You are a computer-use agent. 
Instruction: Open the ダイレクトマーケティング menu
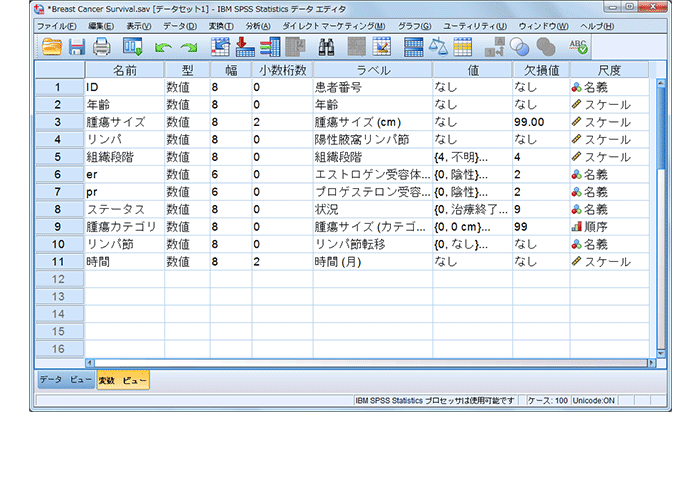click(x=333, y=26)
